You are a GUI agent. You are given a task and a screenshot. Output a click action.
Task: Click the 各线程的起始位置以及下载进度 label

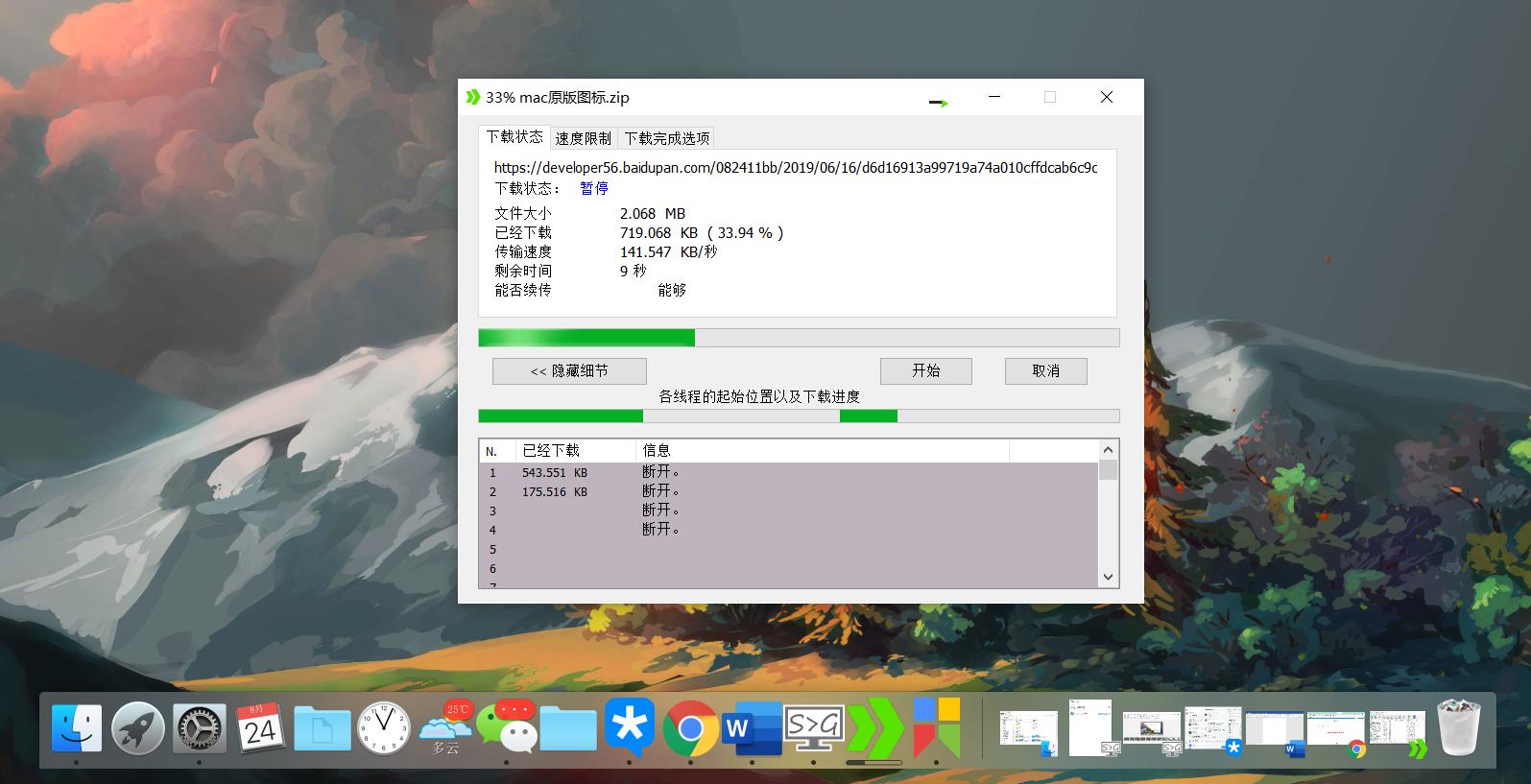click(x=759, y=396)
